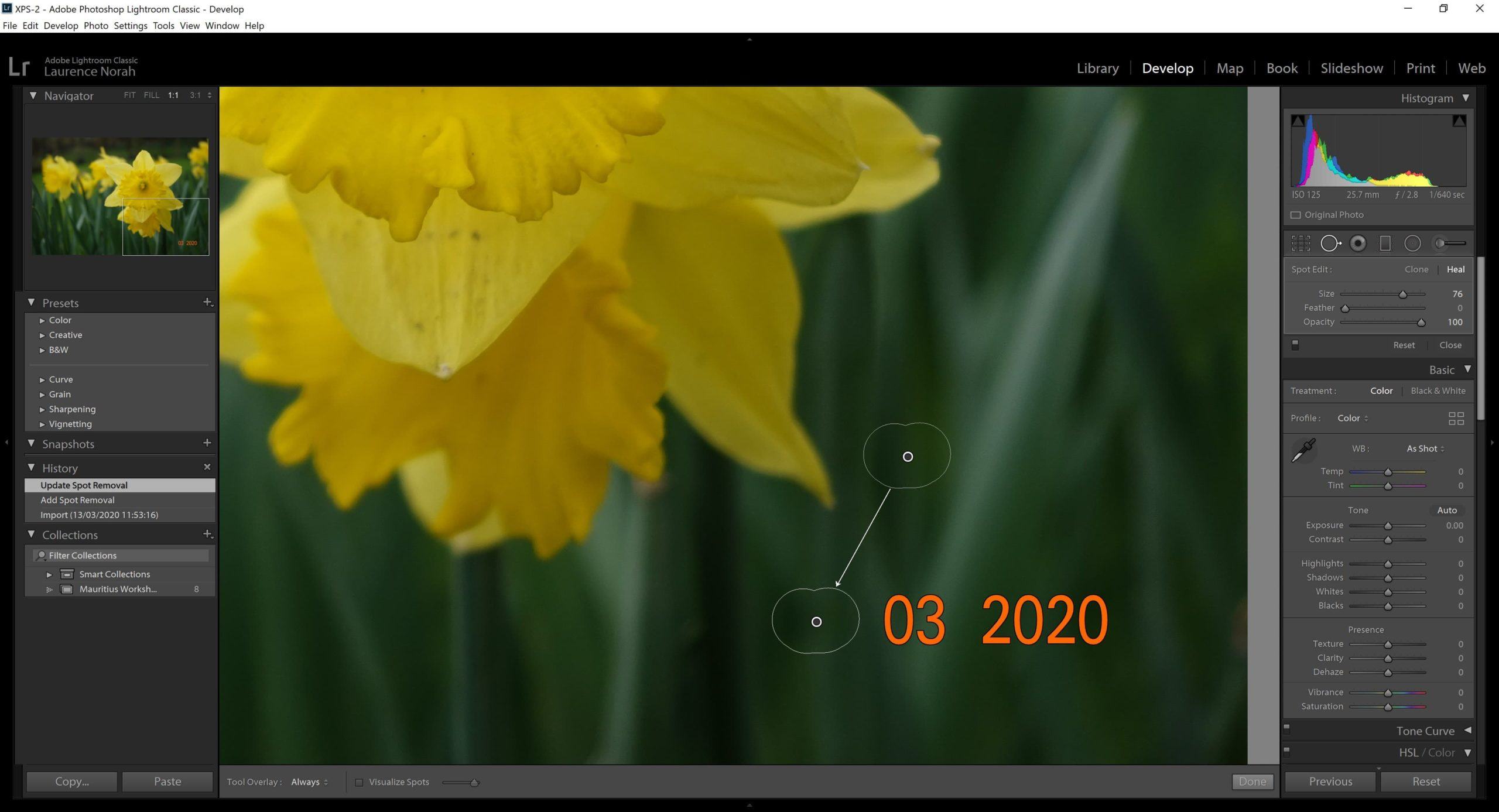This screenshot has width=1499, height=812.
Task: Click the elliptical mask tool icon
Action: (x=1413, y=243)
